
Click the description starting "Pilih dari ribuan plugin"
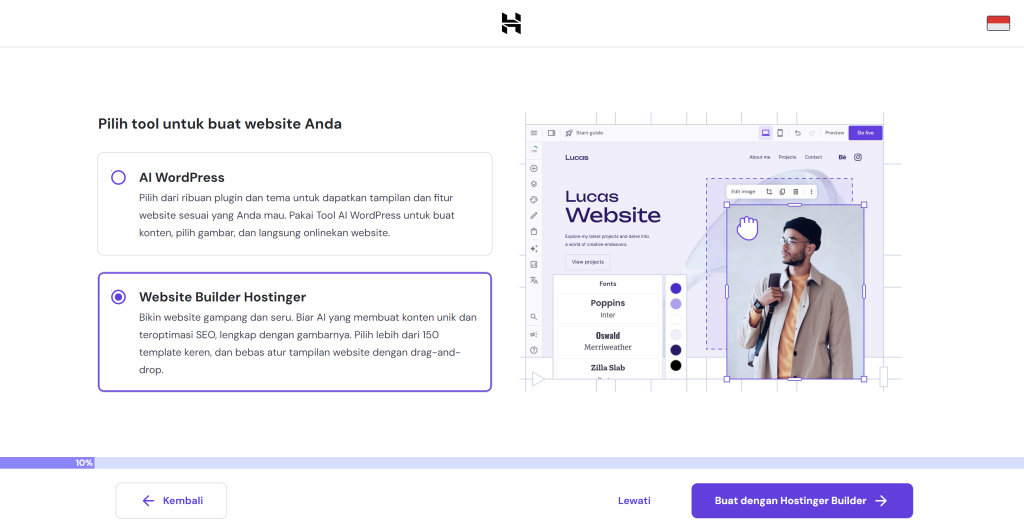[297, 215]
